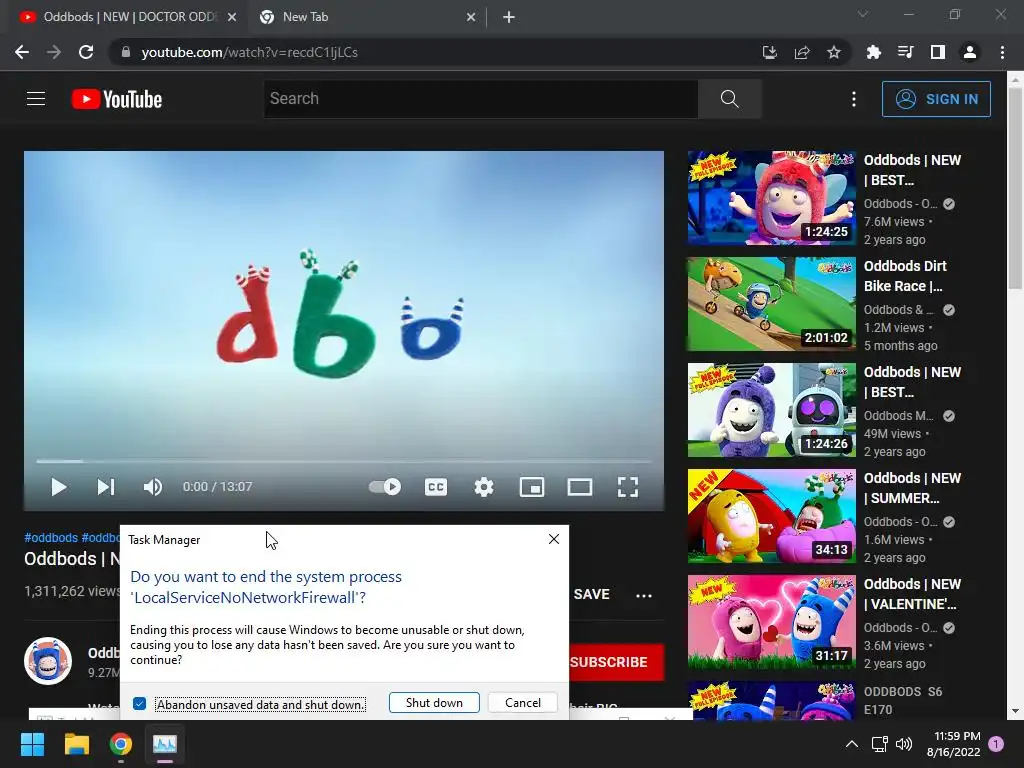Open Chrome extensions puzzle icon

pos(874,52)
